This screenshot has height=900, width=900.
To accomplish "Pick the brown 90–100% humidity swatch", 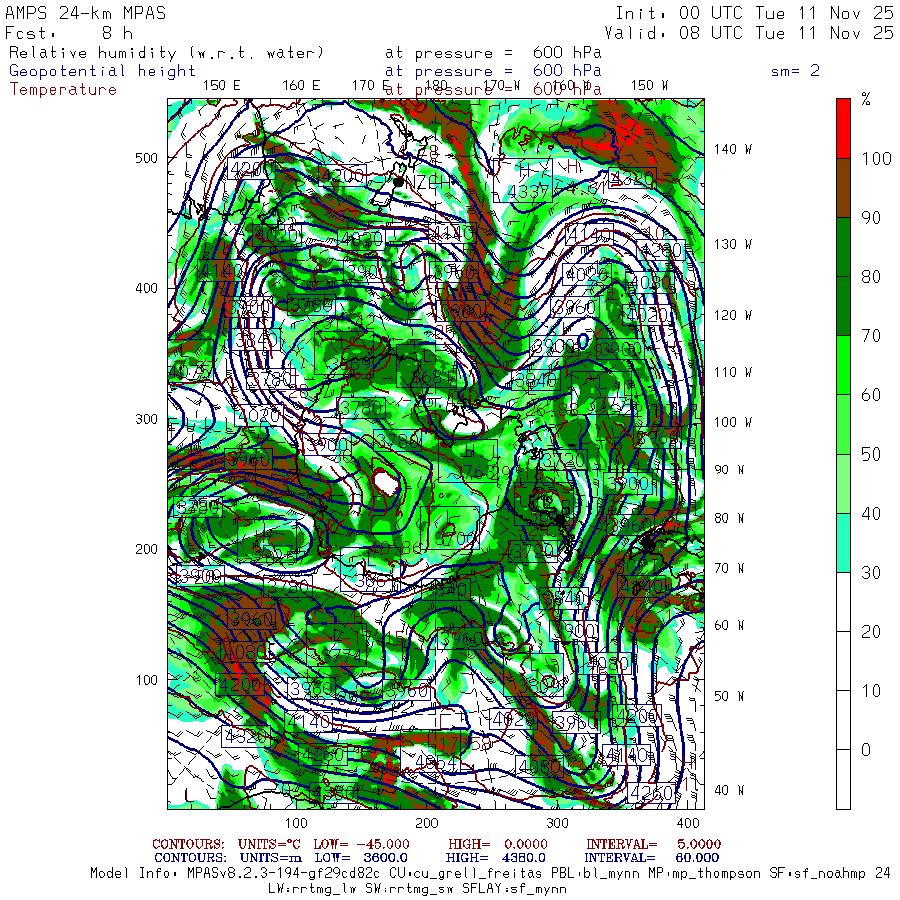I will (x=843, y=188).
